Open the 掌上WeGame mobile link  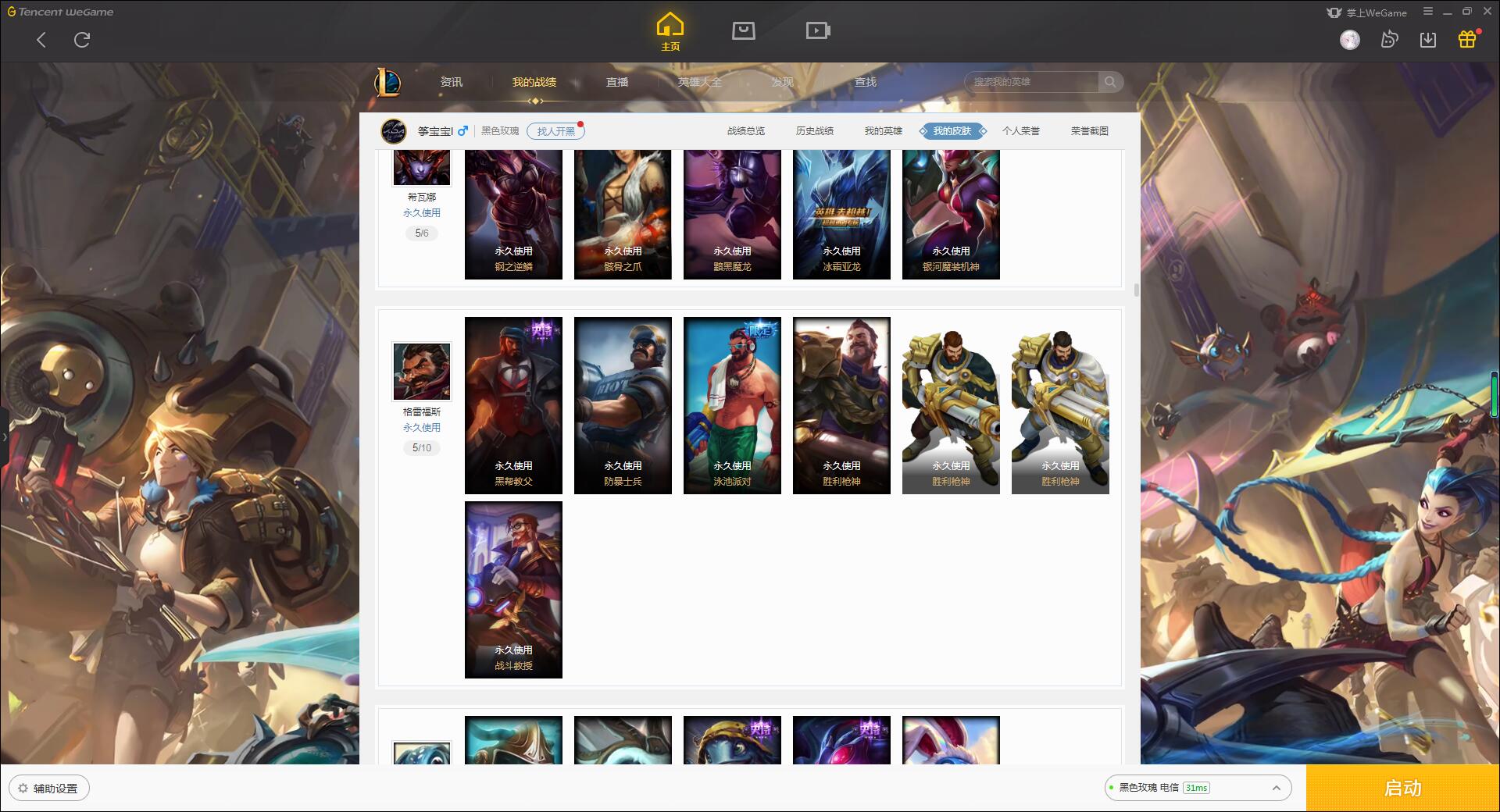(x=1367, y=12)
